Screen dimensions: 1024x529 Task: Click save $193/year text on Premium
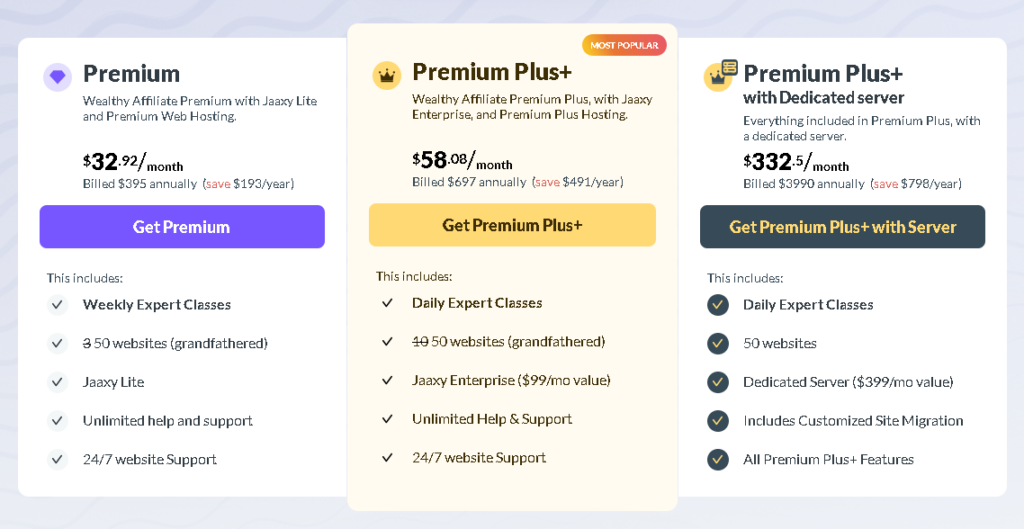pyautogui.click(x=248, y=184)
